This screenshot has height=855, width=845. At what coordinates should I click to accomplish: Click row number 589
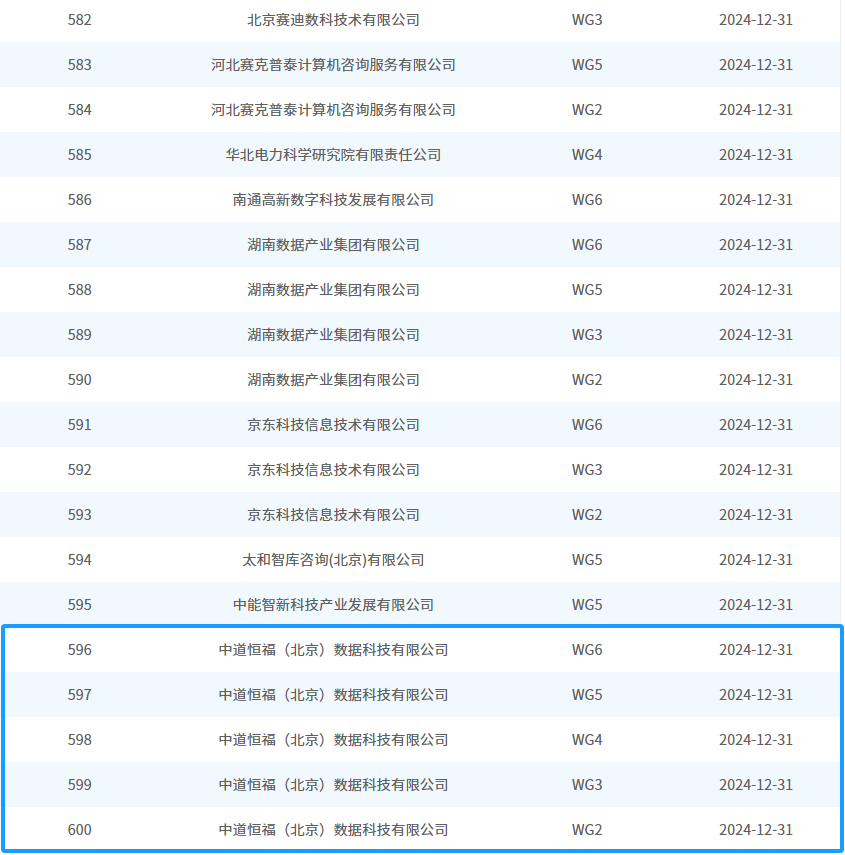tap(79, 335)
